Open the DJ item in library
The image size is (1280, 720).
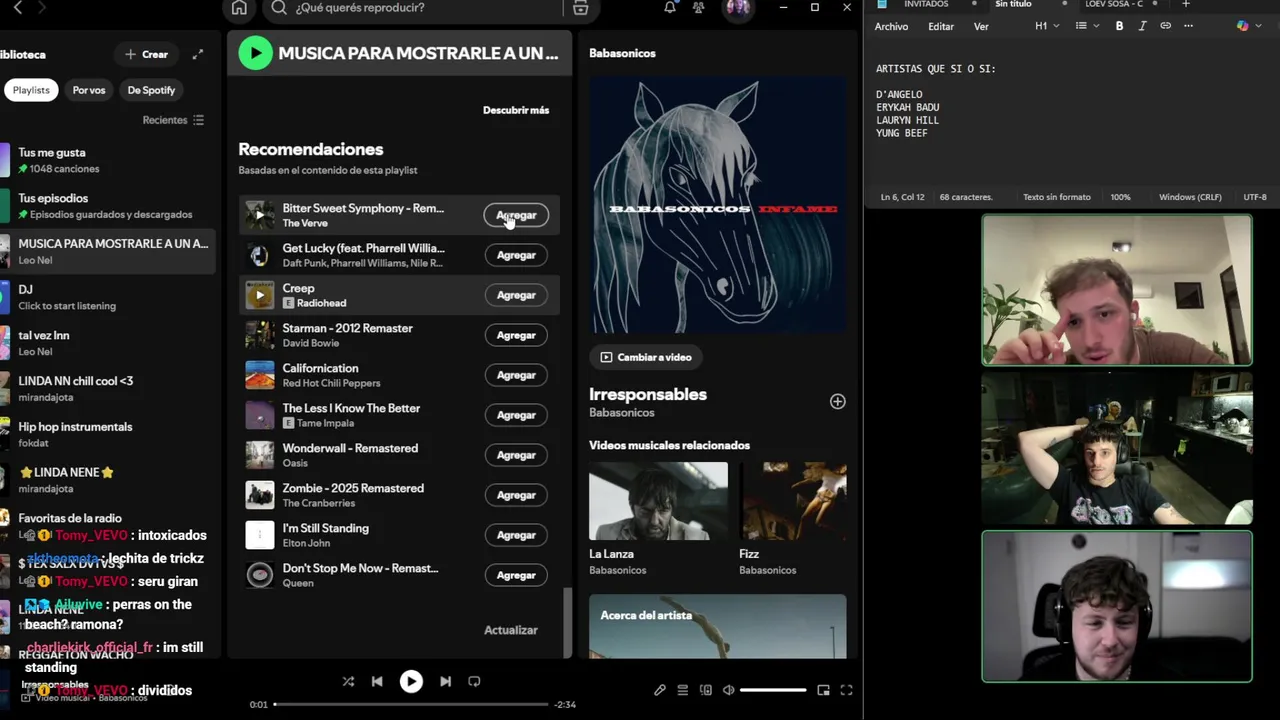pyautogui.click(x=108, y=297)
